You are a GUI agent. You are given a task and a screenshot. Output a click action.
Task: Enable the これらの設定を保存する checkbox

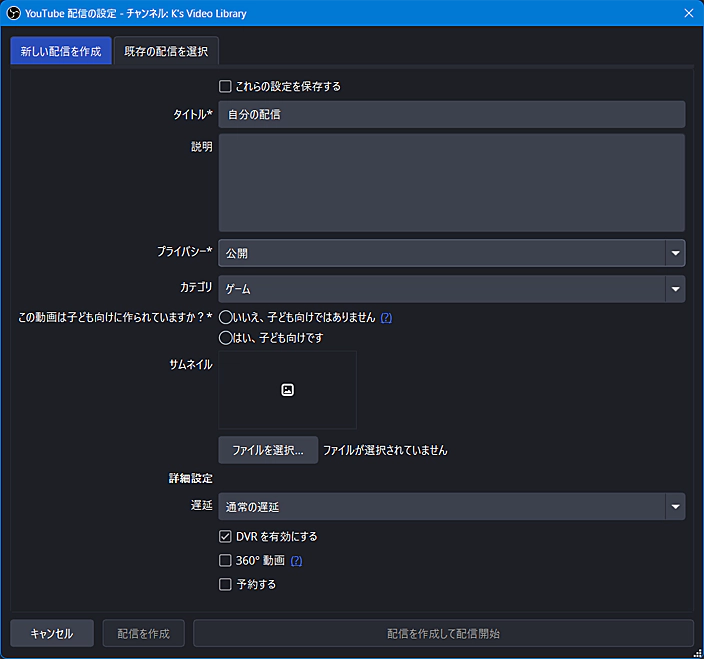point(225,86)
